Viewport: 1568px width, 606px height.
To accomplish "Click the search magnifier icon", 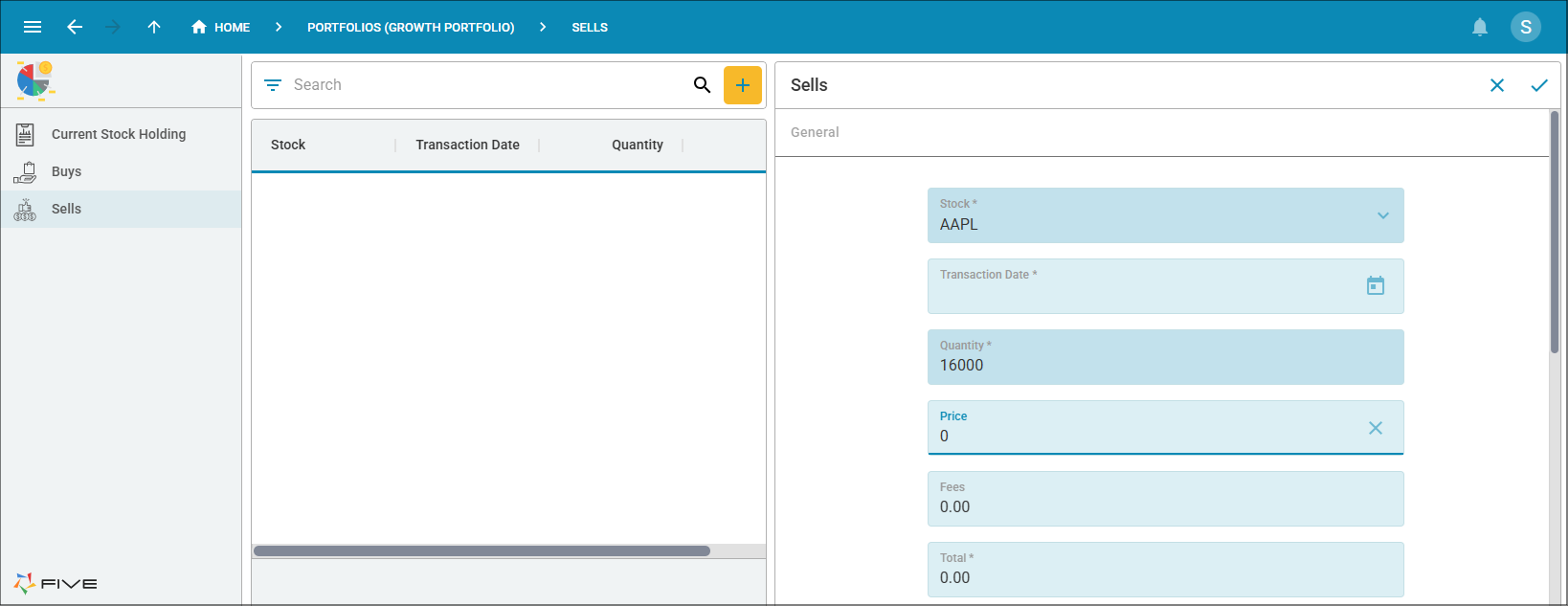I will (x=702, y=85).
